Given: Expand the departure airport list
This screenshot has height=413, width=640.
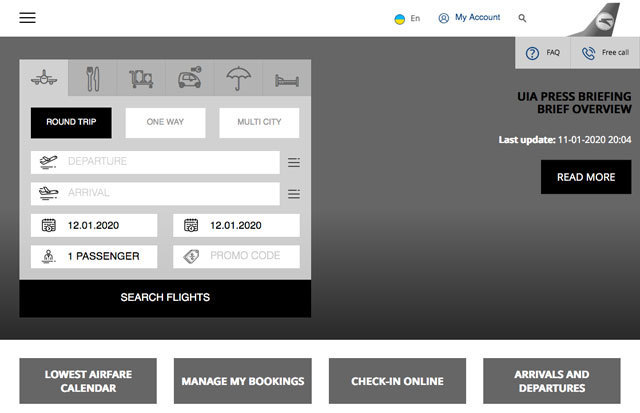Looking at the screenshot, I should [294, 162].
